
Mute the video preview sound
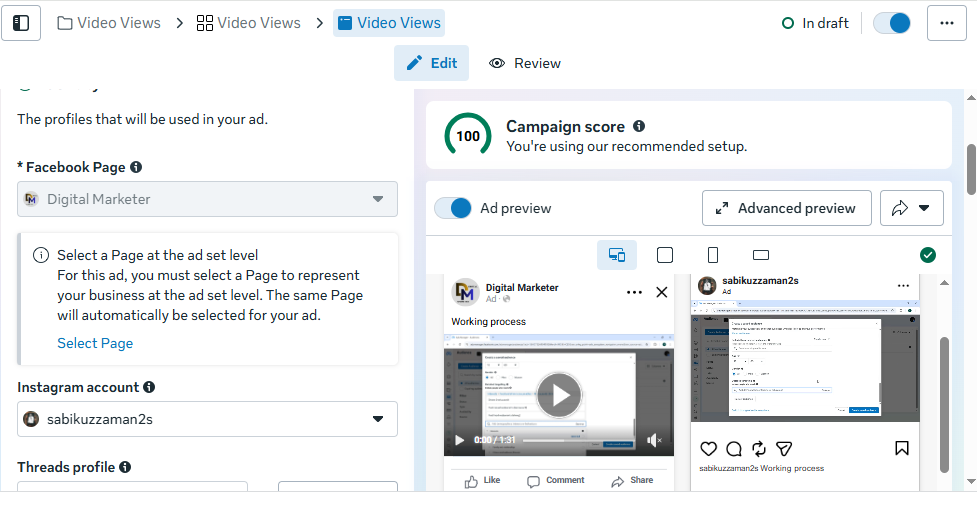(654, 440)
